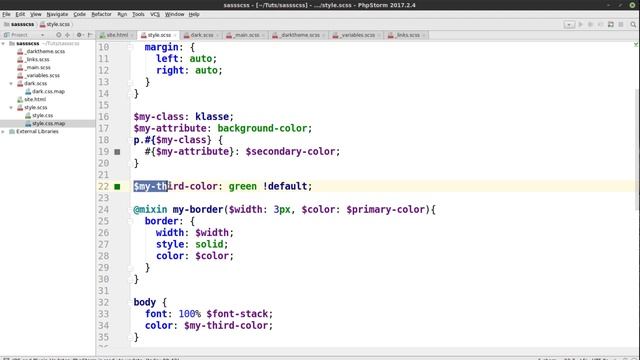This screenshot has width=640, height=360.
Task: Open the Refactor menu
Action: (101, 14)
